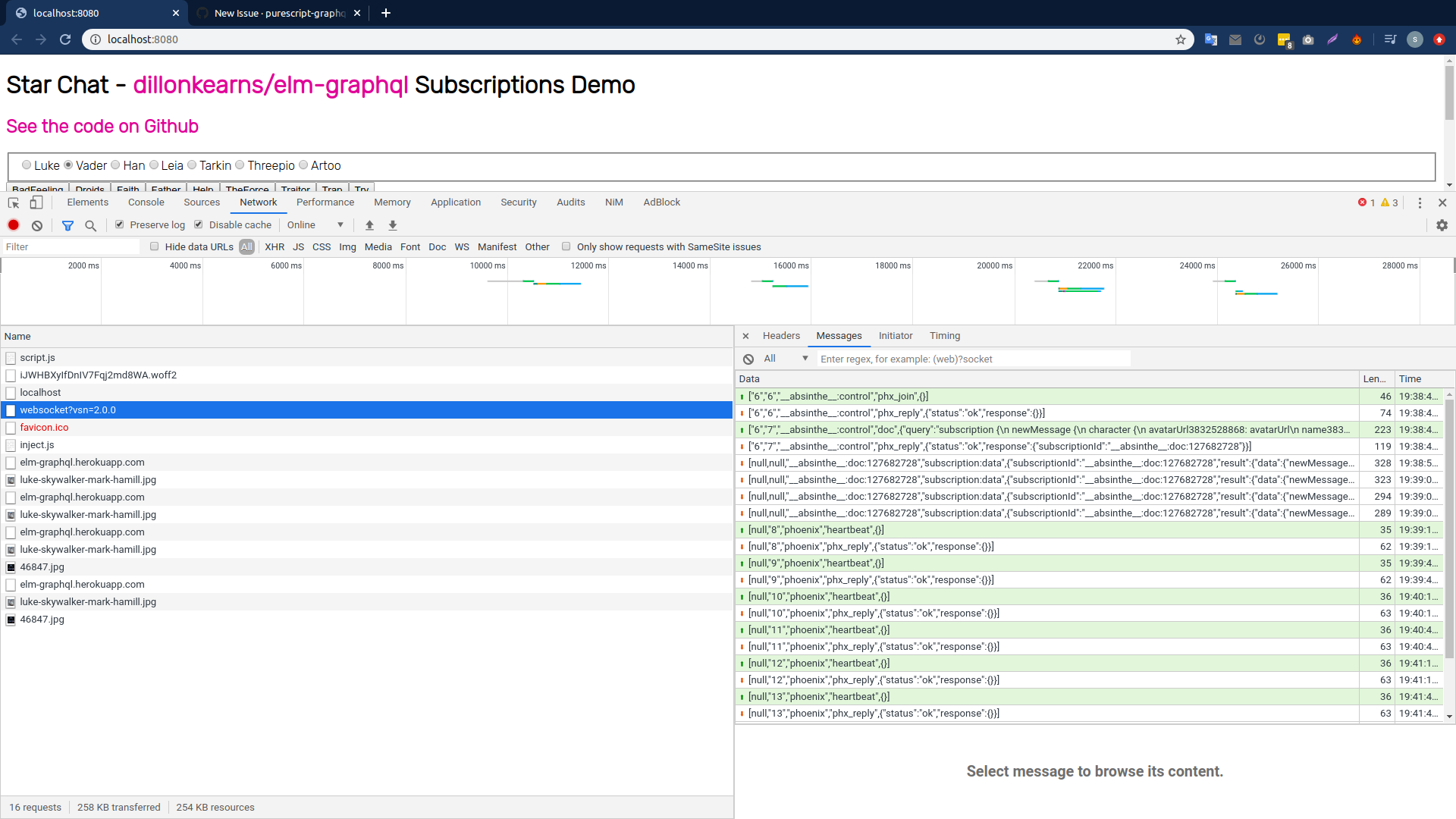1456x819 pixels.
Task: Open the Gmail extension in browser toolbar
Action: pyautogui.click(x=1235, y=39)
